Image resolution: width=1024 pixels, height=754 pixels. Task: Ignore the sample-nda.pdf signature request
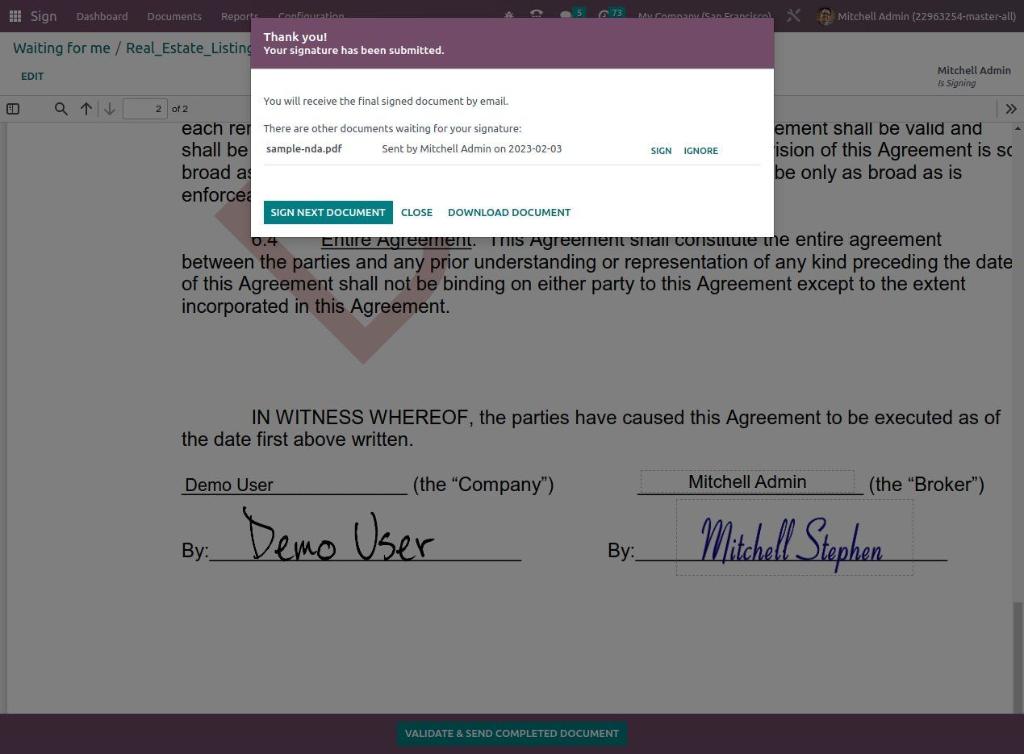click(x=700, y=150)
